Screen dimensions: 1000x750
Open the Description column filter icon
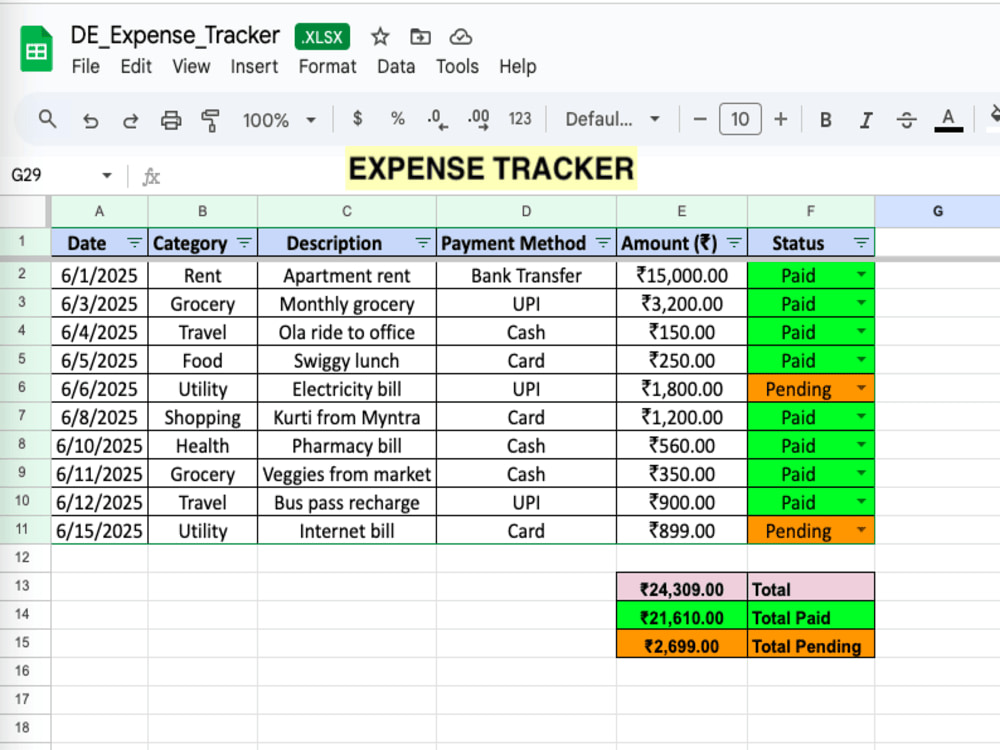click(423, 242)
